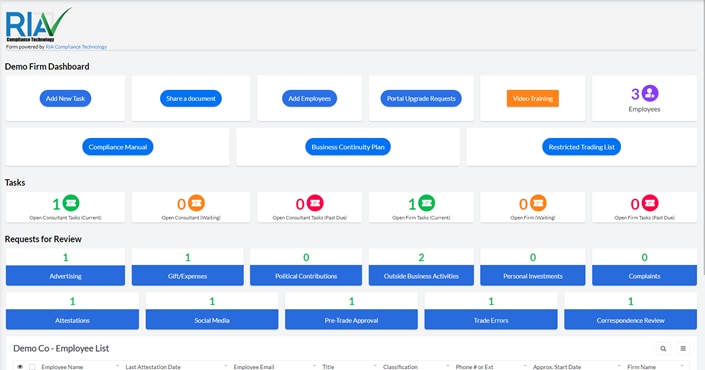Image resolution: width=705 pixels, height=370 pixels.
Task: Open Gift/Expenses review requests
Action: (x=187, y=276)
